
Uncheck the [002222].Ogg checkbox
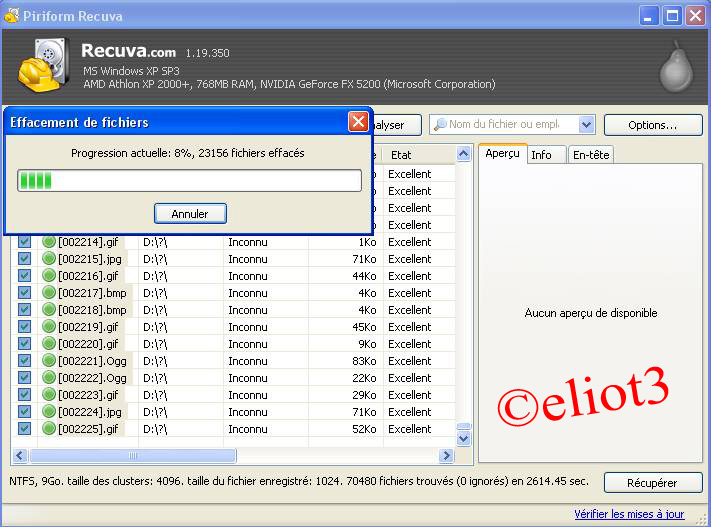[x=24, y=378]
